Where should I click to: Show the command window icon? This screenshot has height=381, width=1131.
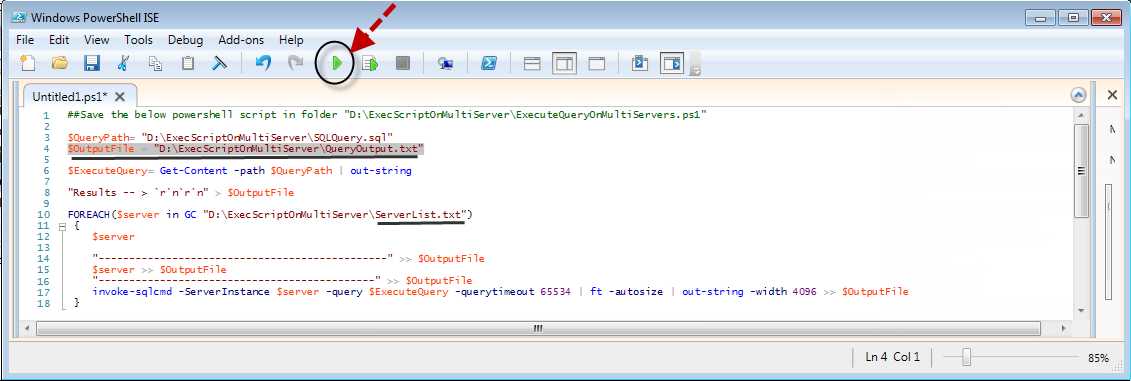coord(639,64)
